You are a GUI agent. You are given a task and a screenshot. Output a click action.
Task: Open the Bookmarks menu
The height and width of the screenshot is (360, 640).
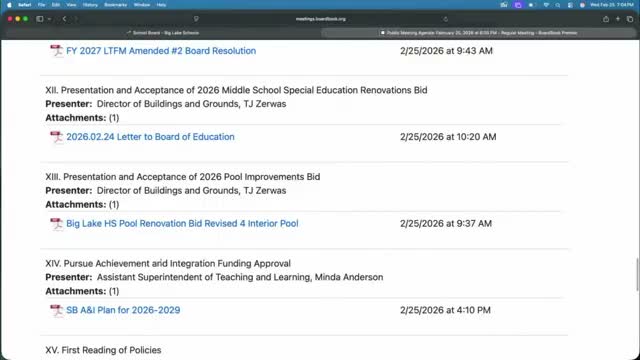[116, 5]
